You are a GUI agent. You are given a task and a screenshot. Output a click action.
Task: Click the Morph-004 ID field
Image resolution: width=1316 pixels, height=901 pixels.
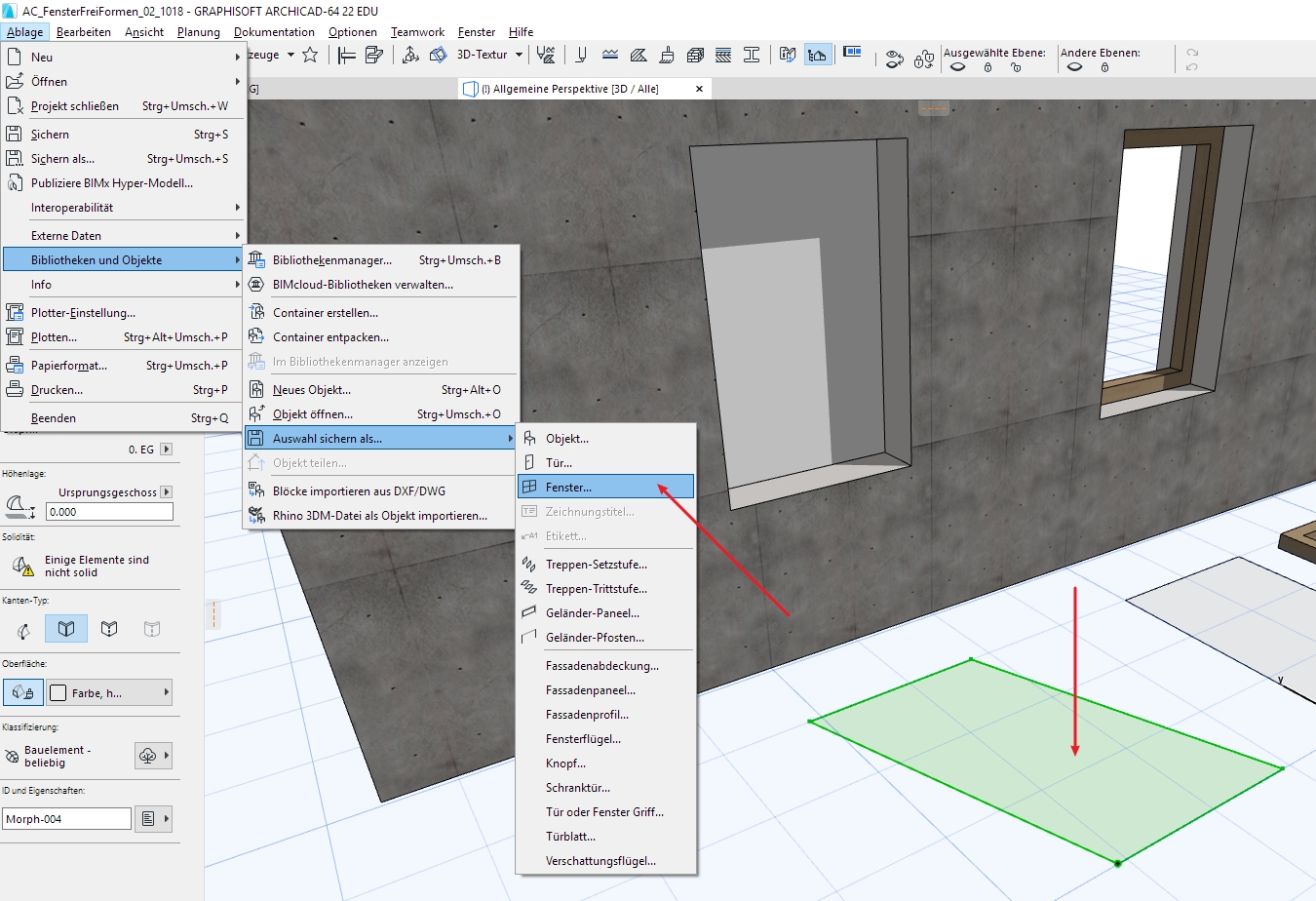pos(66,819)
